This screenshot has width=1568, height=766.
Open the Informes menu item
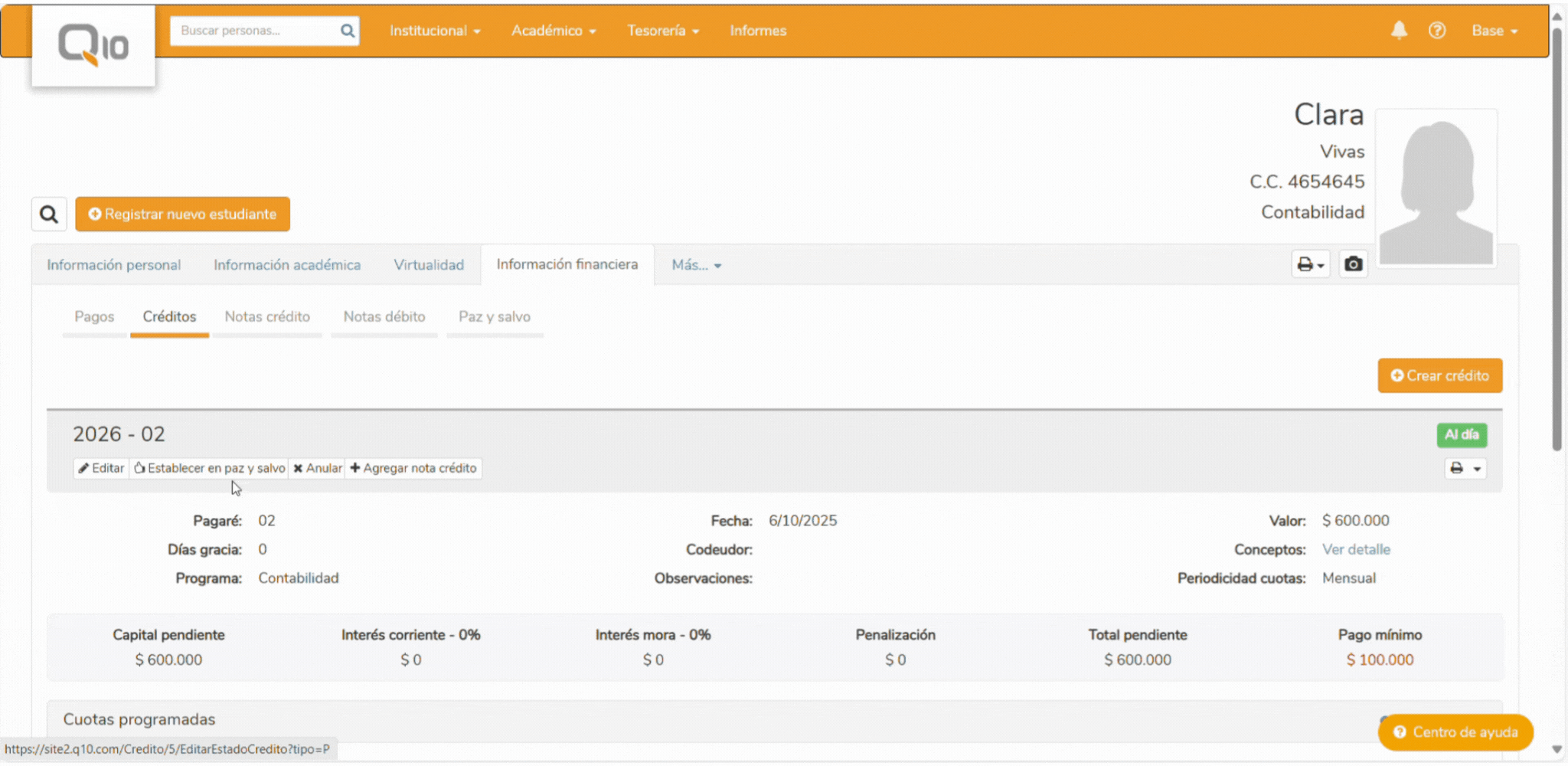coord(757,31)
